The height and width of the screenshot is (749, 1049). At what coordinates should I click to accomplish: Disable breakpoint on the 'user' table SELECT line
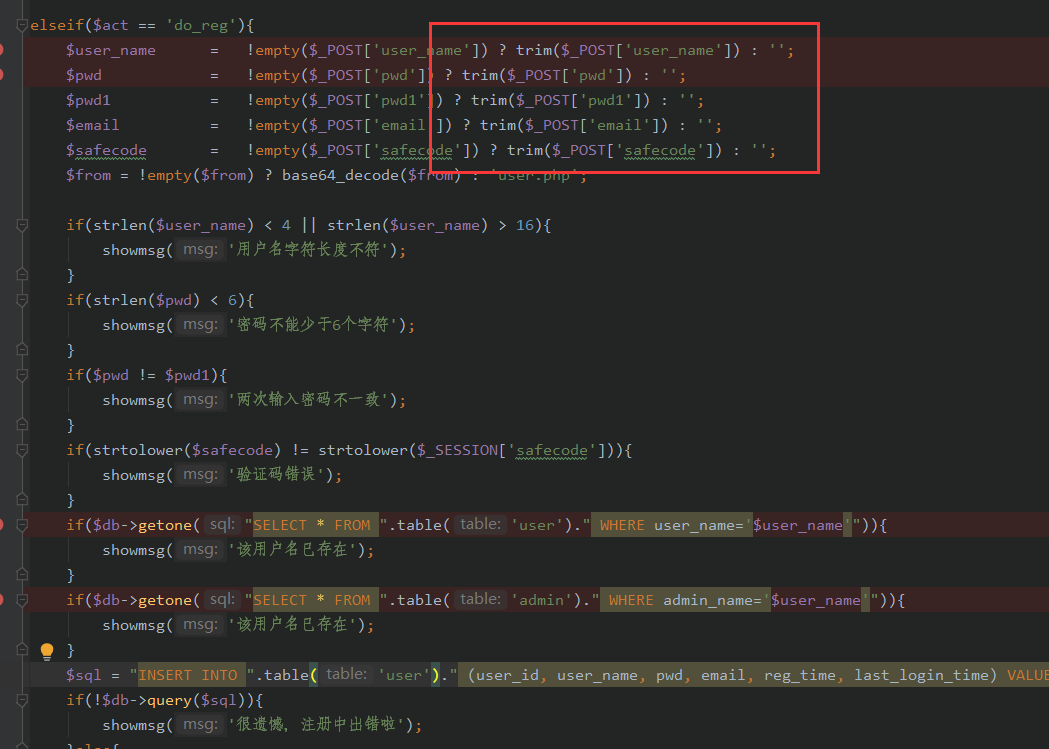3,525
